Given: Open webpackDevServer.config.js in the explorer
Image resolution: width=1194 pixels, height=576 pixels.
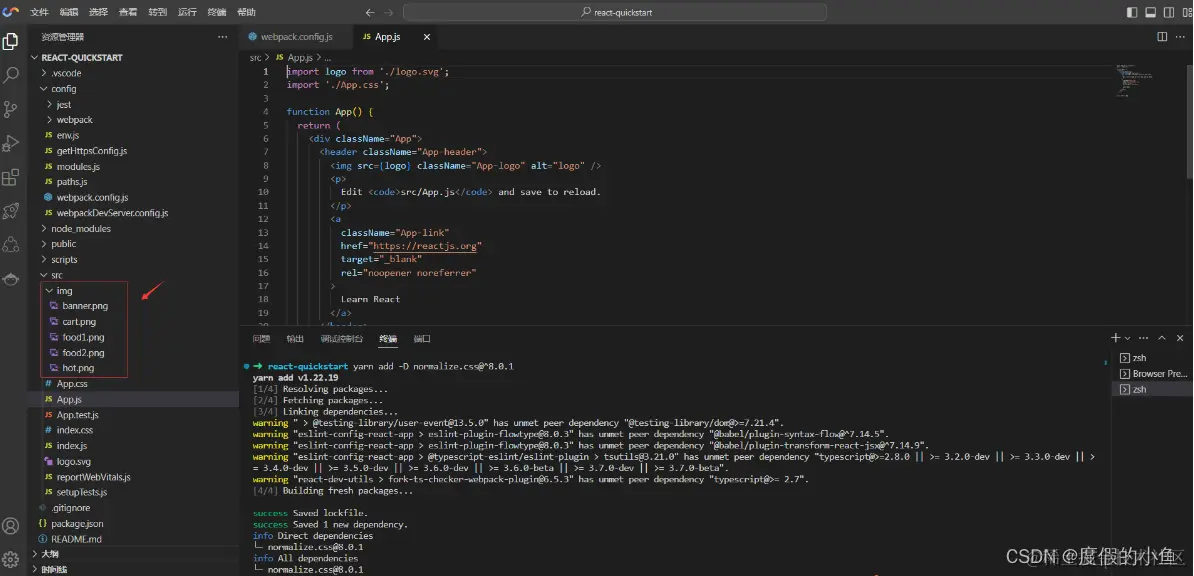Looking at the screenshot, I should 134,213.
